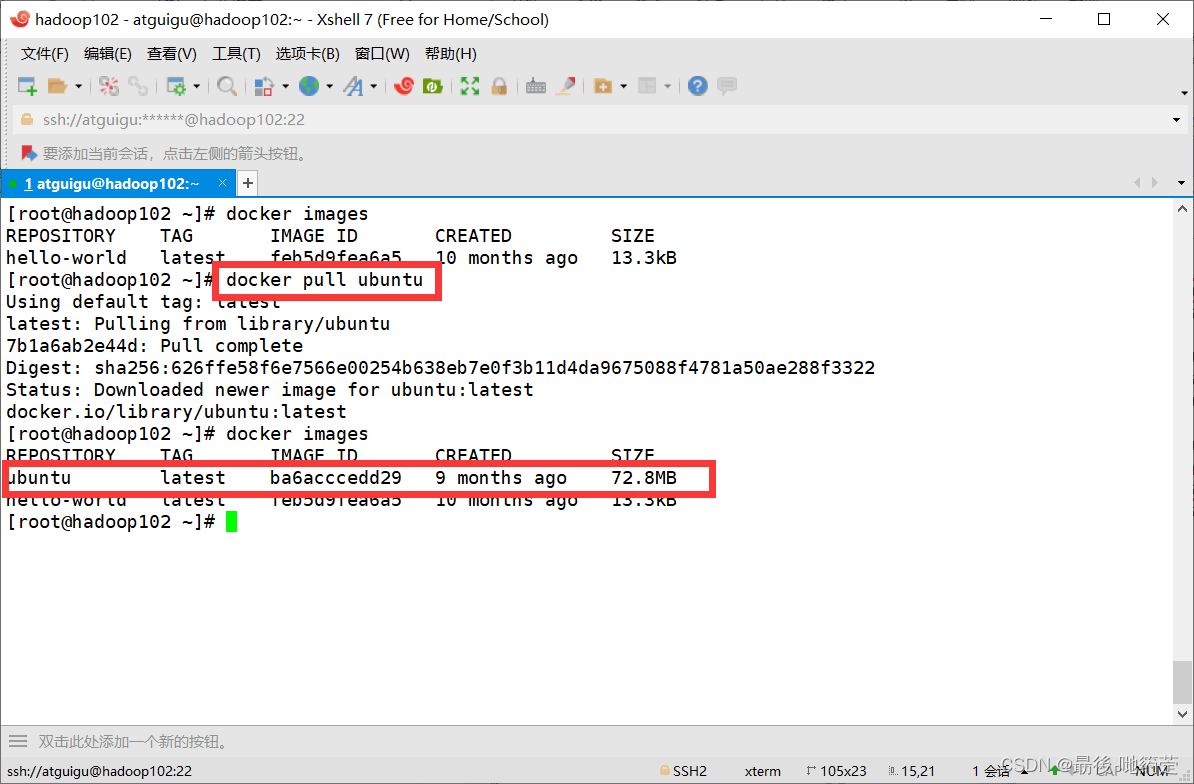Toggle full screen icon
Viewport: 1194px width, 784px height.
[x=470, y=86]
